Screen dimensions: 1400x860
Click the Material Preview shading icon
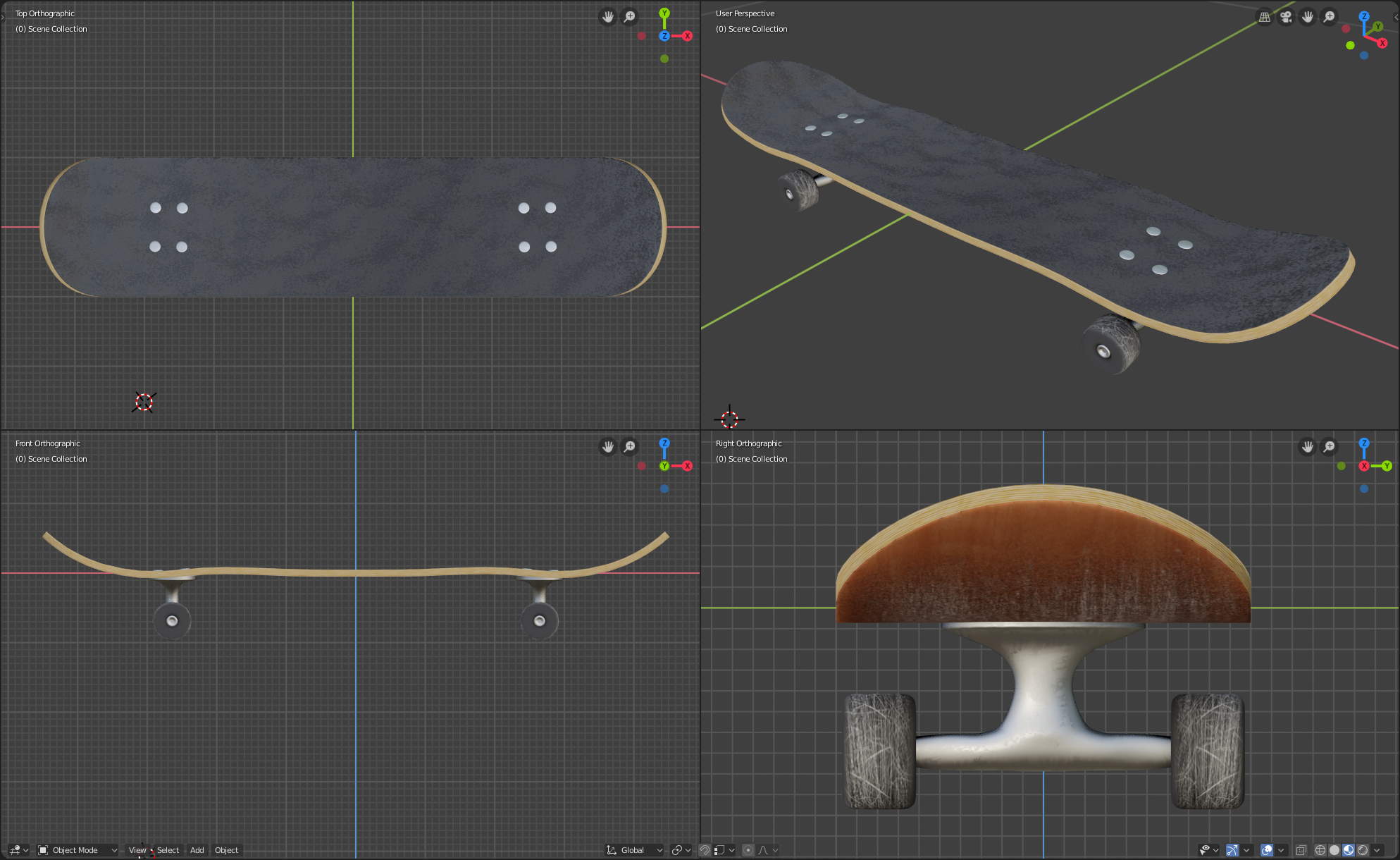coord(1349,849)
